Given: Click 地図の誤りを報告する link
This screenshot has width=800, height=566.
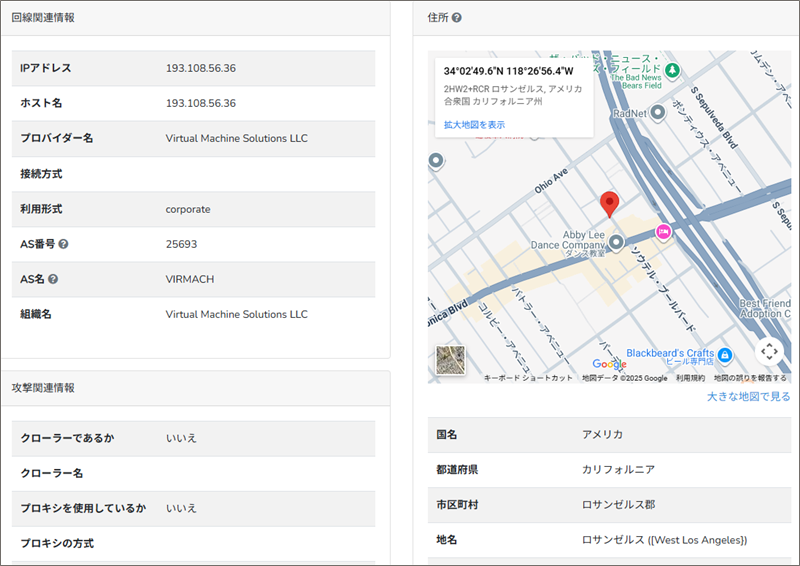Looking at the screenshot, I should point(750,378).
